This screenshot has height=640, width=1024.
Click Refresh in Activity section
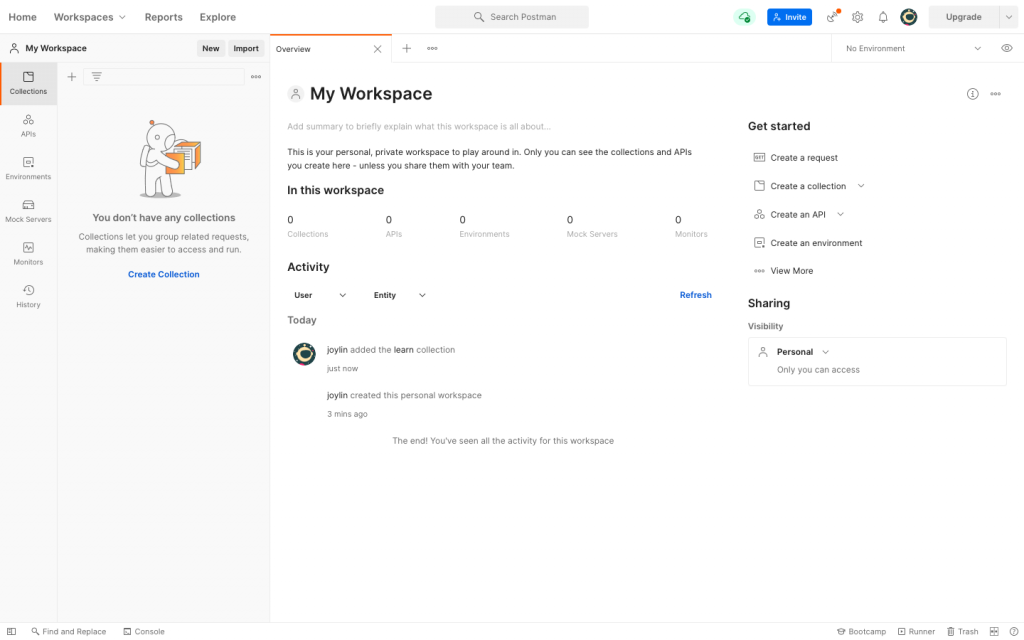coord(696,295)
